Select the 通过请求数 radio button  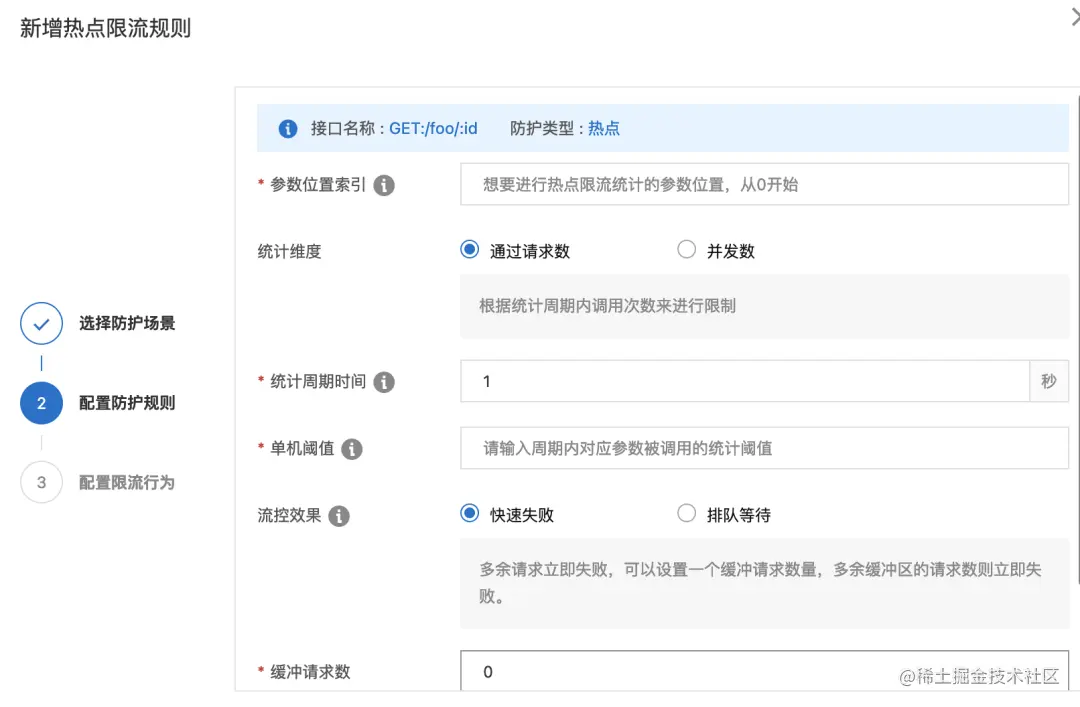470,249
